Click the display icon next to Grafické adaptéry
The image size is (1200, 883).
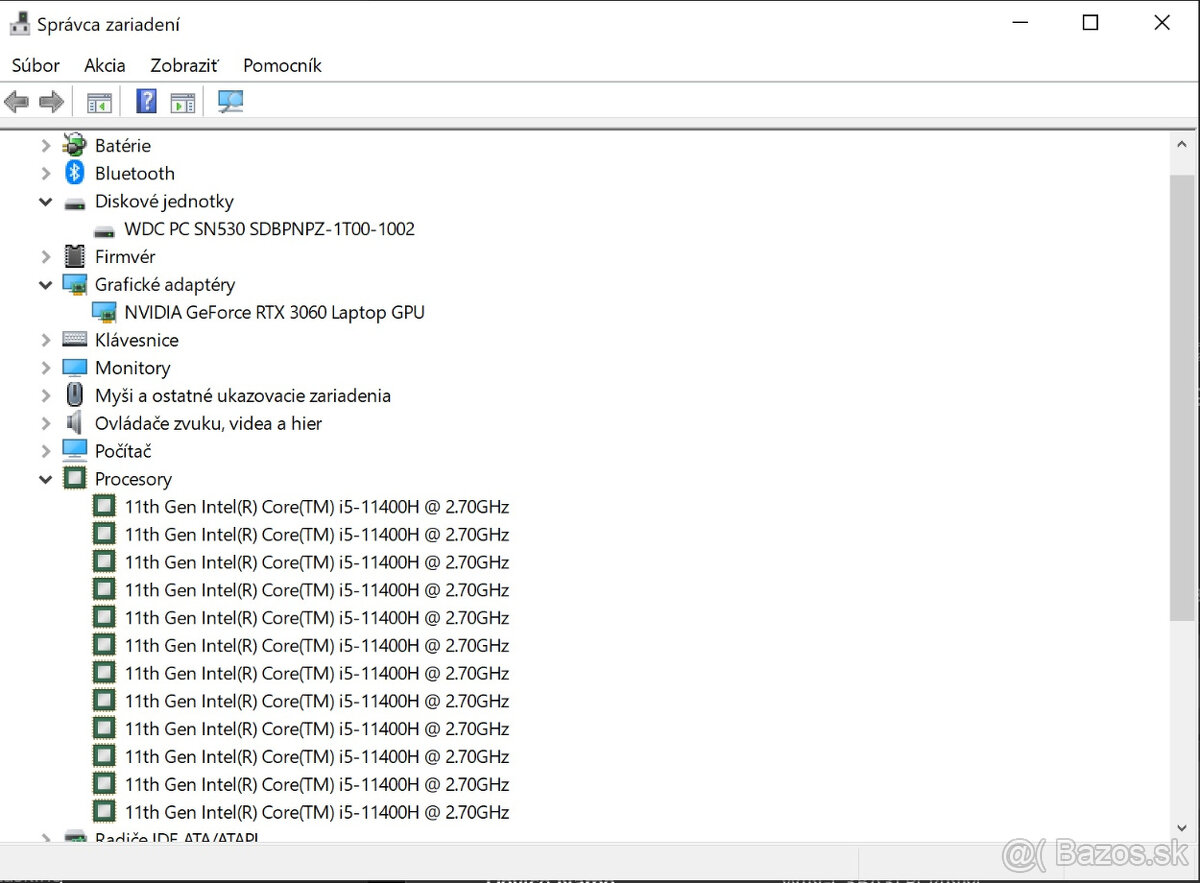pyautogui.click(x=74, y=284)
